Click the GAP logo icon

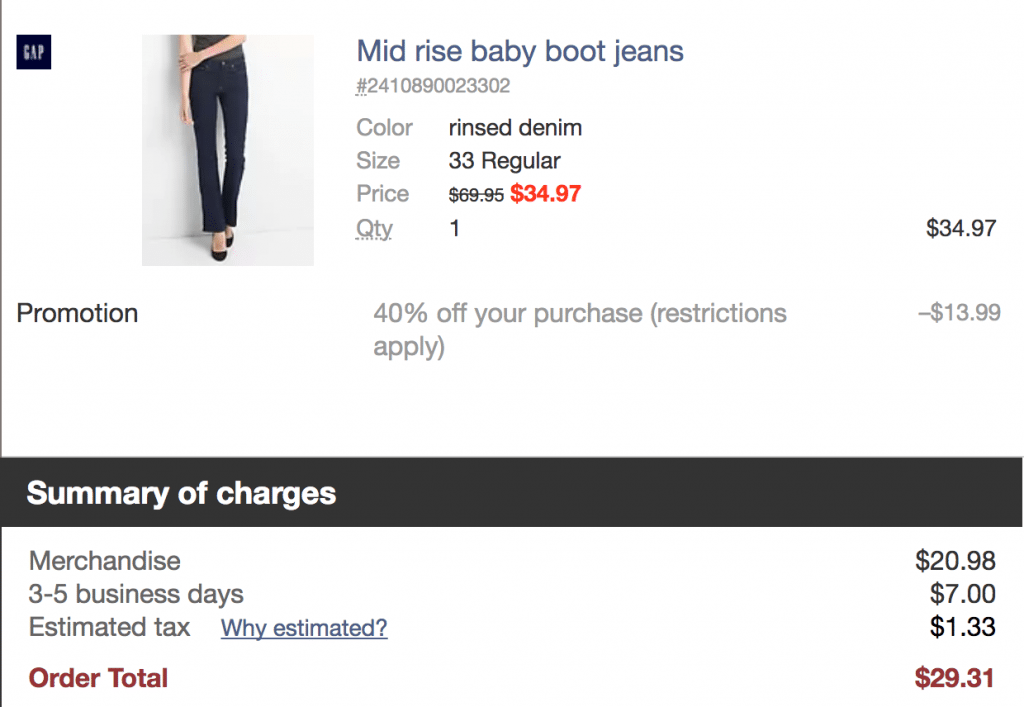pos(32,52)
